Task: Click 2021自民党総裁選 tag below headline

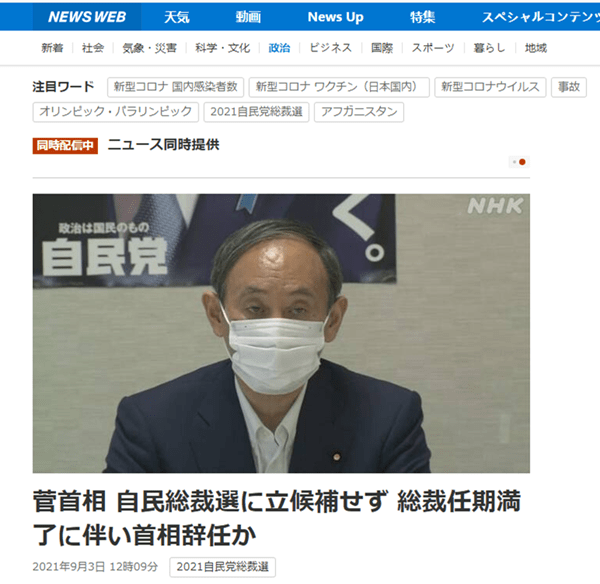Action: pyautogui.click(x=222, y=567)
